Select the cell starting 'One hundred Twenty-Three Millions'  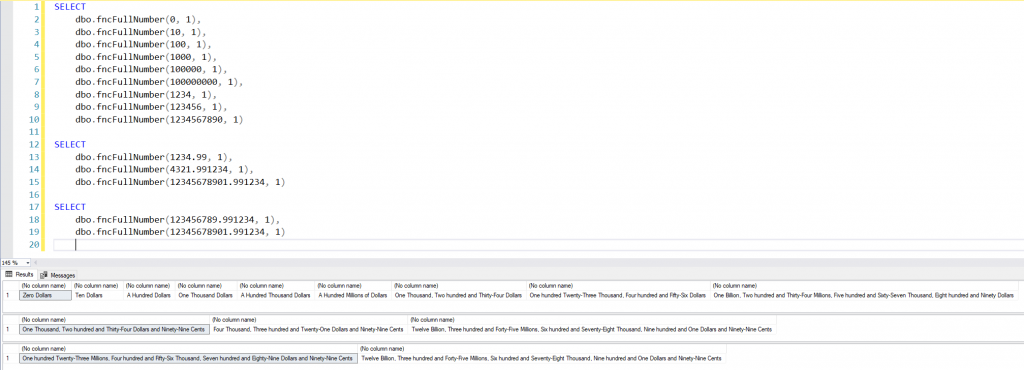click(x=189, y=358)
